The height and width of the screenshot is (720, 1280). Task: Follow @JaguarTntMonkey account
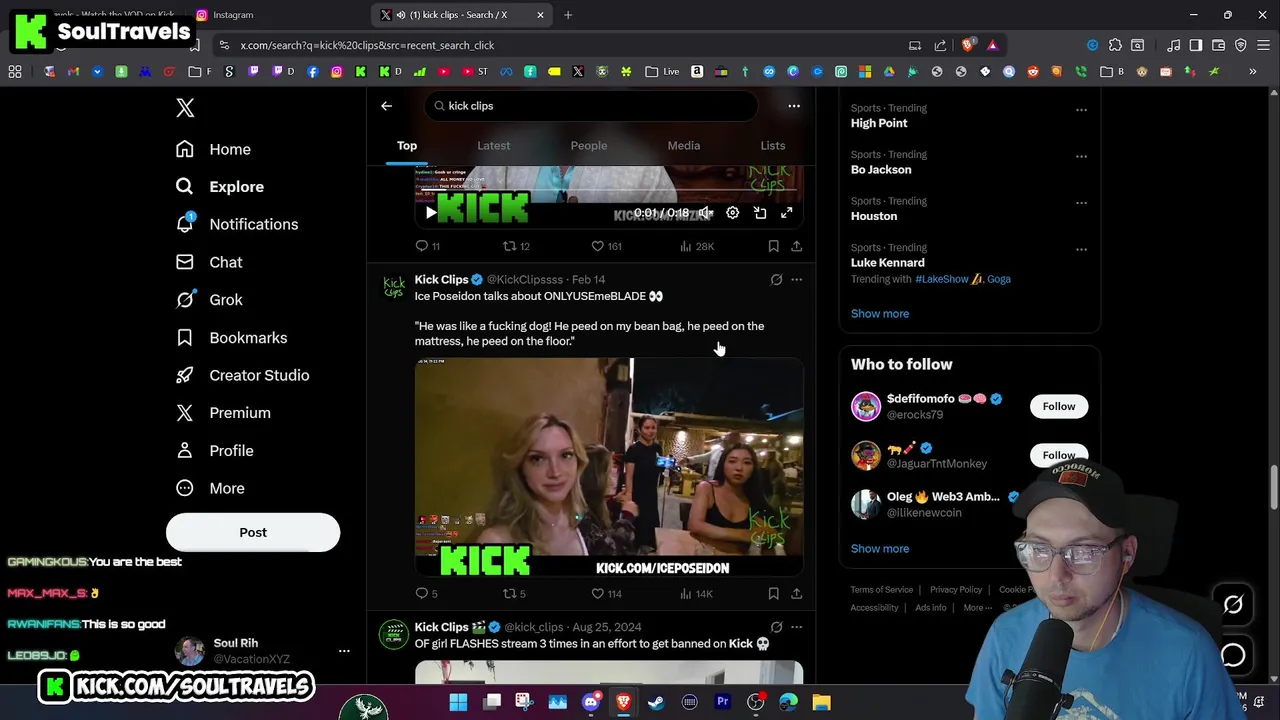point(1058,455)
